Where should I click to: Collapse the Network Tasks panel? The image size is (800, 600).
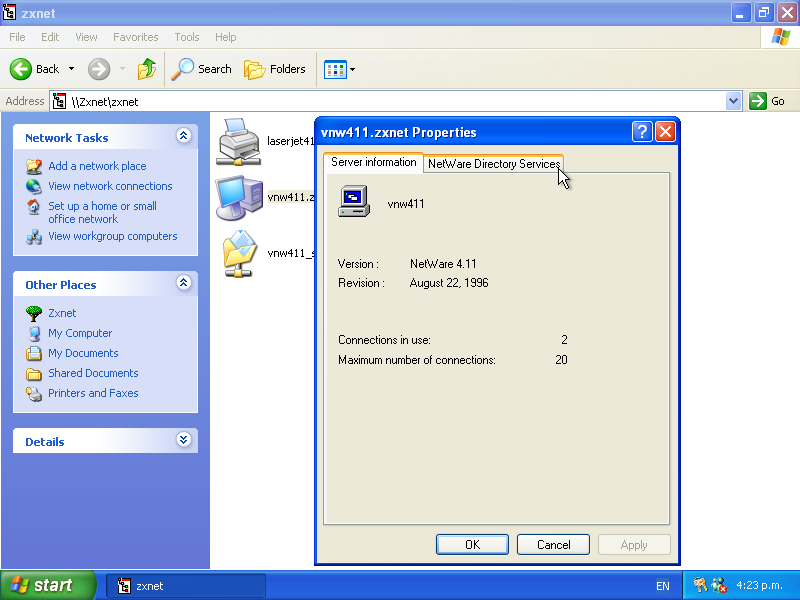coord(184,136)
